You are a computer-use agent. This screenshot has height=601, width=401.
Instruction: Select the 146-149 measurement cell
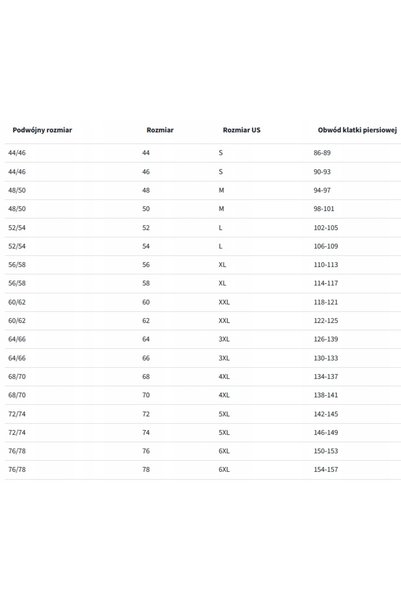tap(326, 432)
